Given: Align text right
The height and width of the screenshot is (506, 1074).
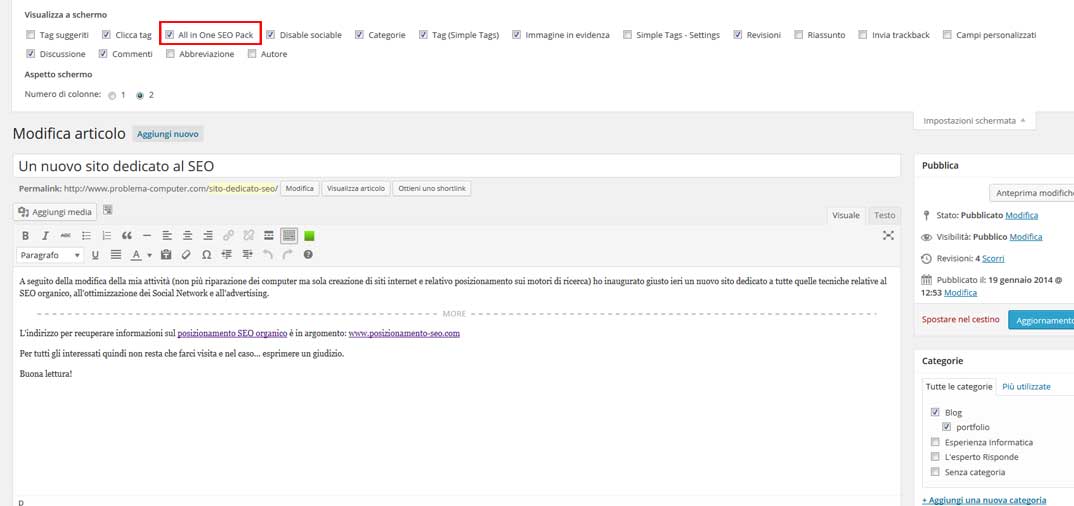Looking at the screenshot, I should click(208, 236).
